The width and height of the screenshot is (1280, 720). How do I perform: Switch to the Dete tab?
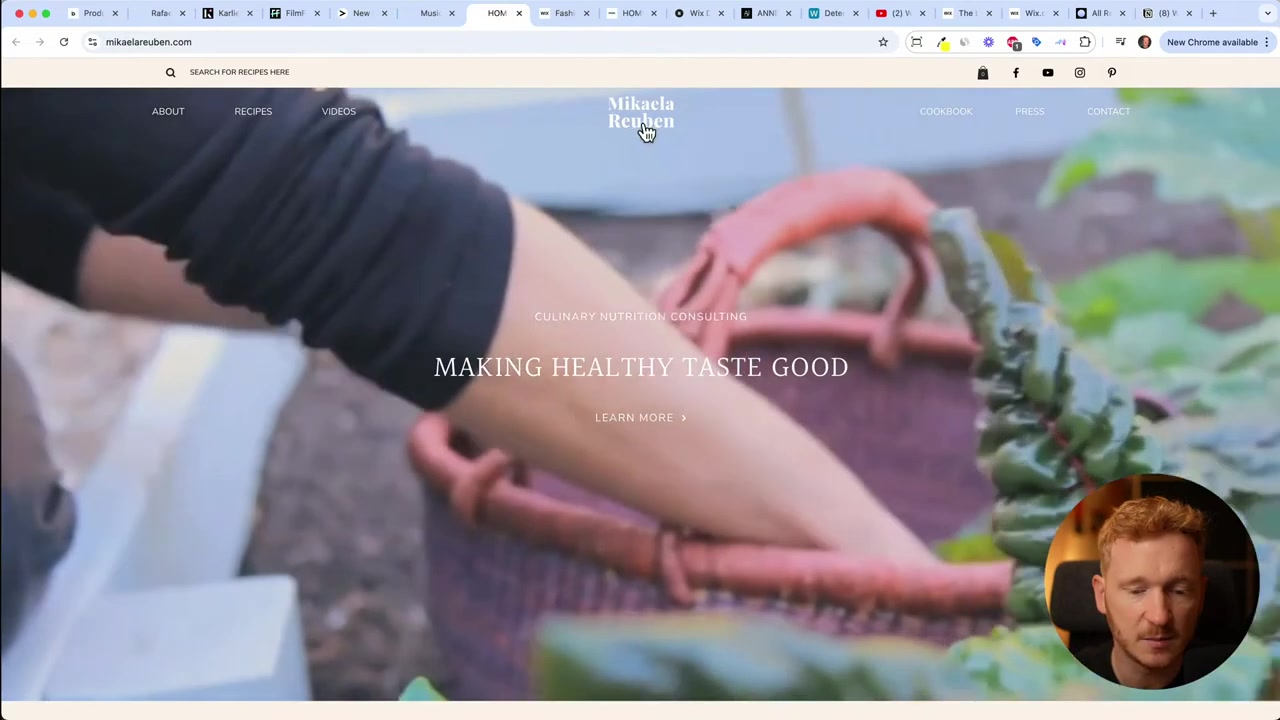(833, 13)
